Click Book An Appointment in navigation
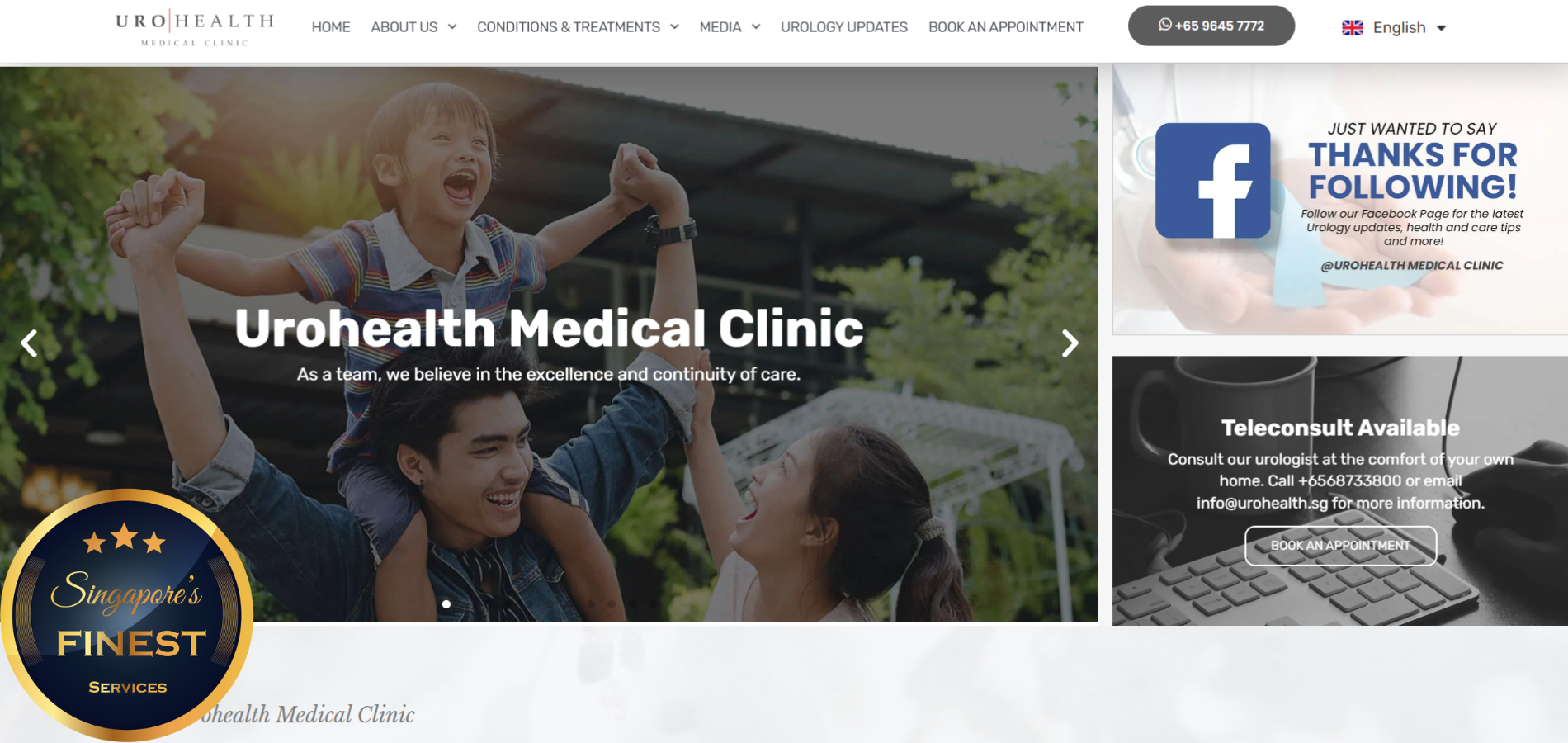This screenshot has height=743, width=1568. (x=1005, y=27)
